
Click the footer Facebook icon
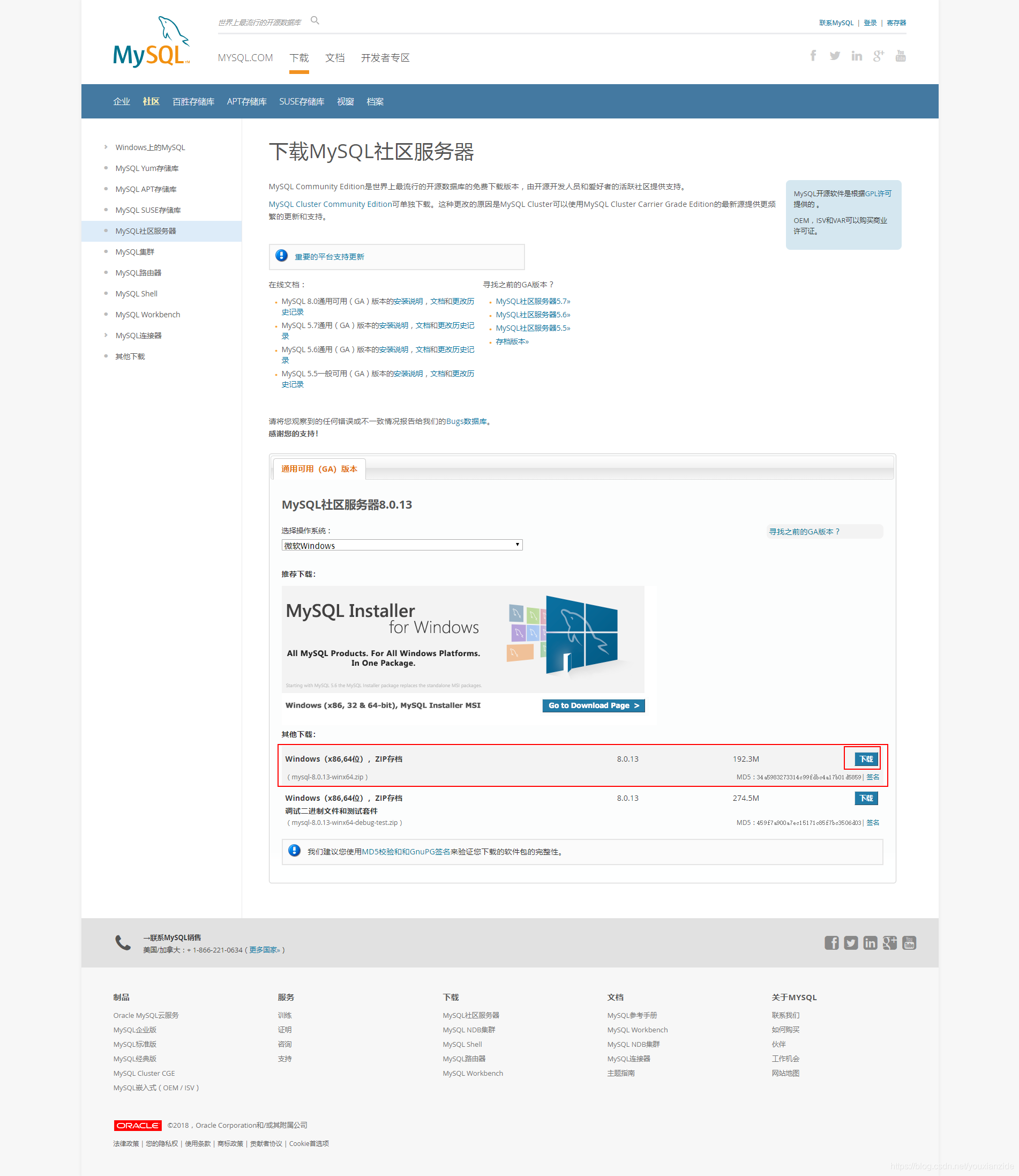(x=831, y=943)
